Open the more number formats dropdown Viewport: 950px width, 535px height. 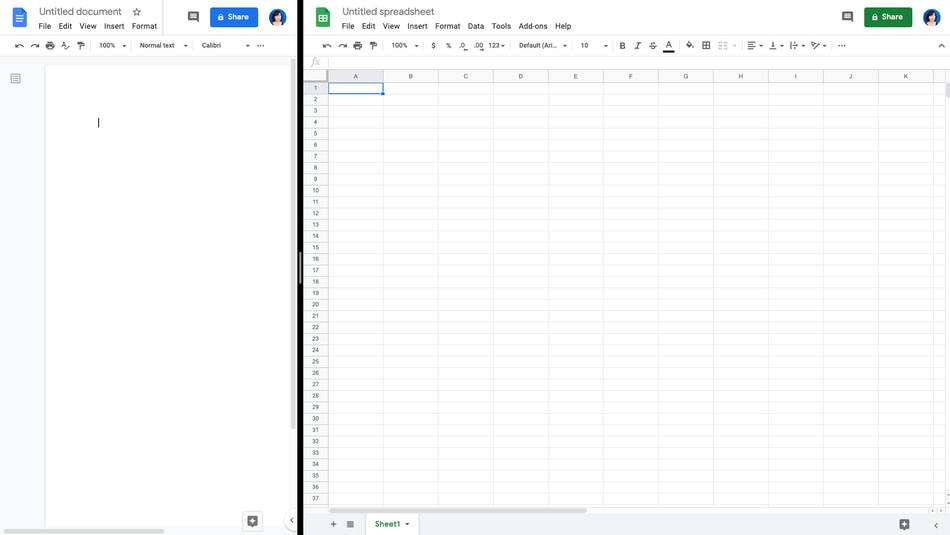tap(497, 45)
